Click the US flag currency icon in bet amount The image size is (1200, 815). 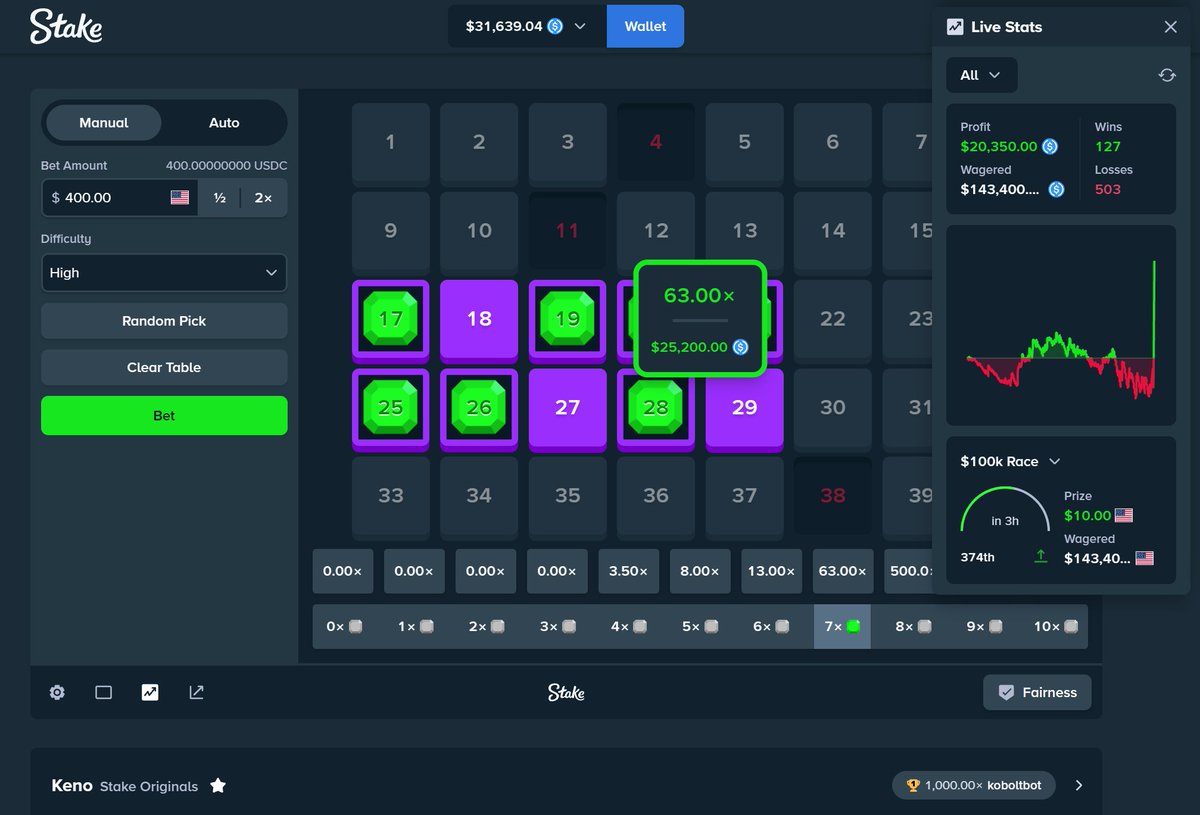click(x=180, y=198)
